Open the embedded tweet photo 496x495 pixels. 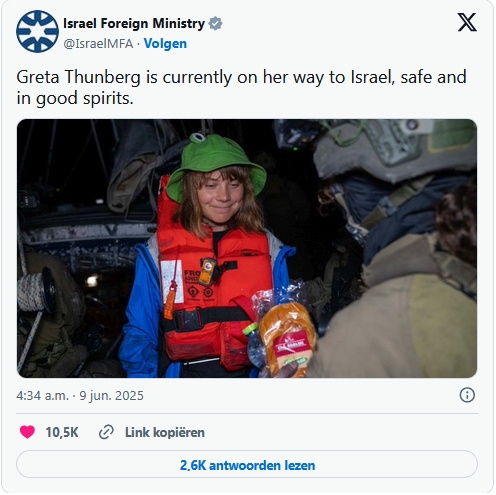(x=247, y=248)
